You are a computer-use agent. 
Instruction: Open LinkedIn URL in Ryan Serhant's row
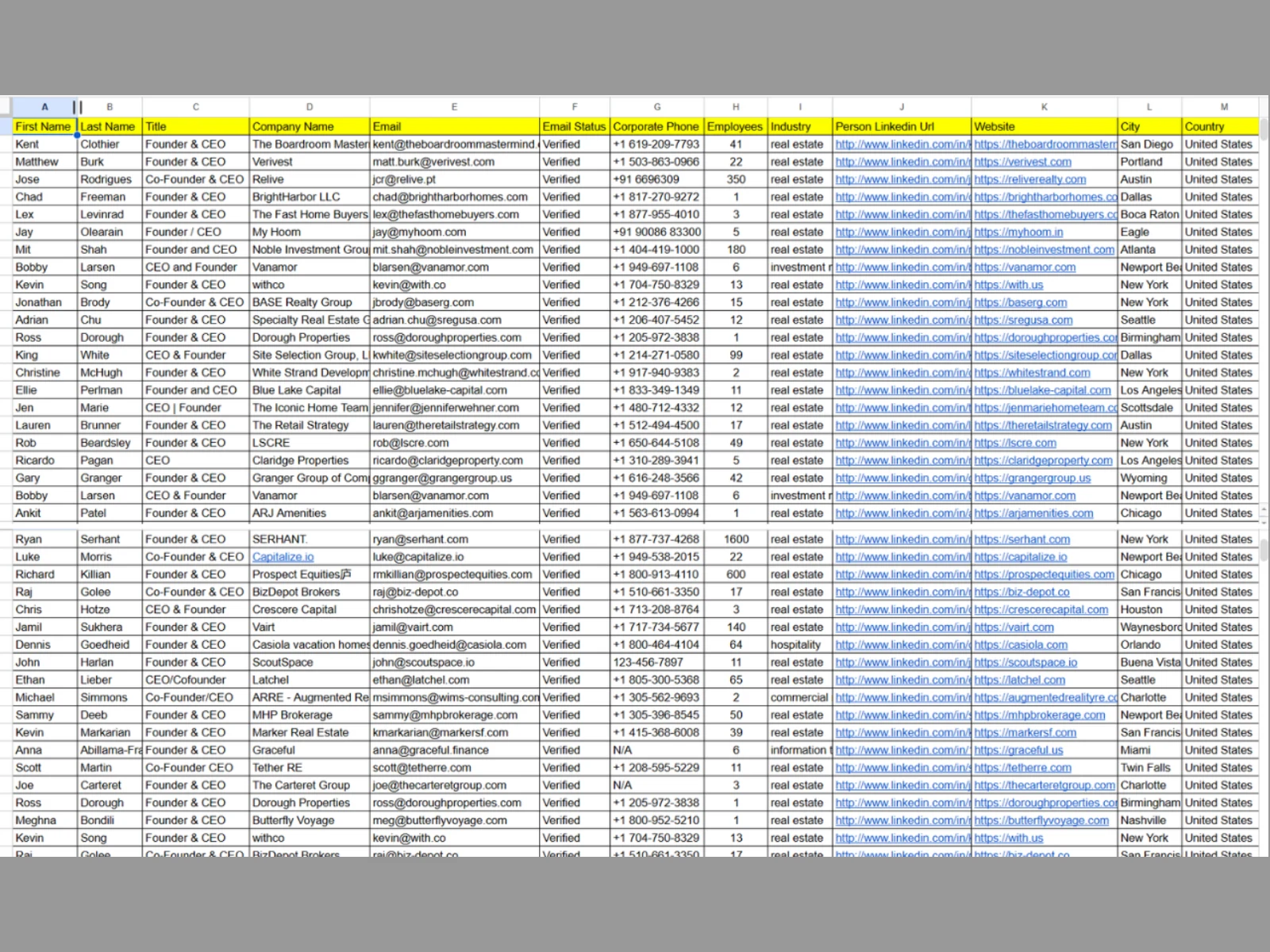click(902, 539)
